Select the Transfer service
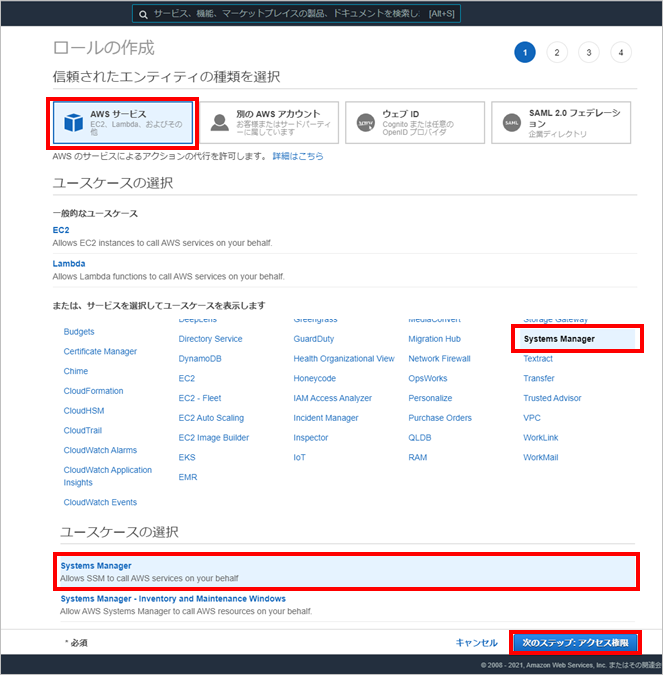This screenshot has width=663, height=675. pyautogui.click(x=539, y=378)
